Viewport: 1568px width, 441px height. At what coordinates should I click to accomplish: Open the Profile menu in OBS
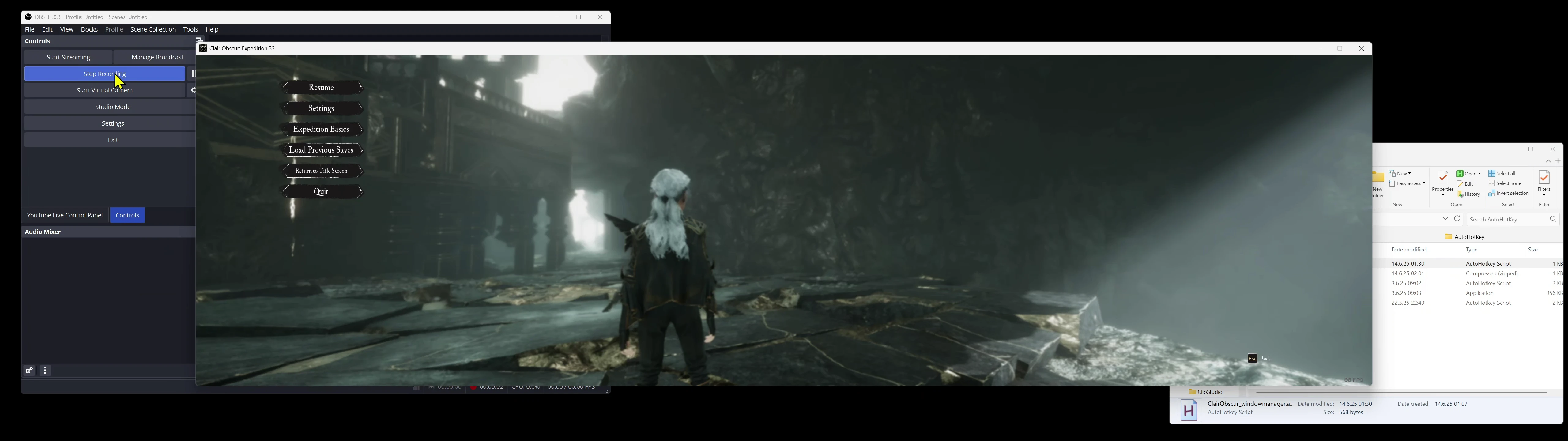click(x=114, y=29)
